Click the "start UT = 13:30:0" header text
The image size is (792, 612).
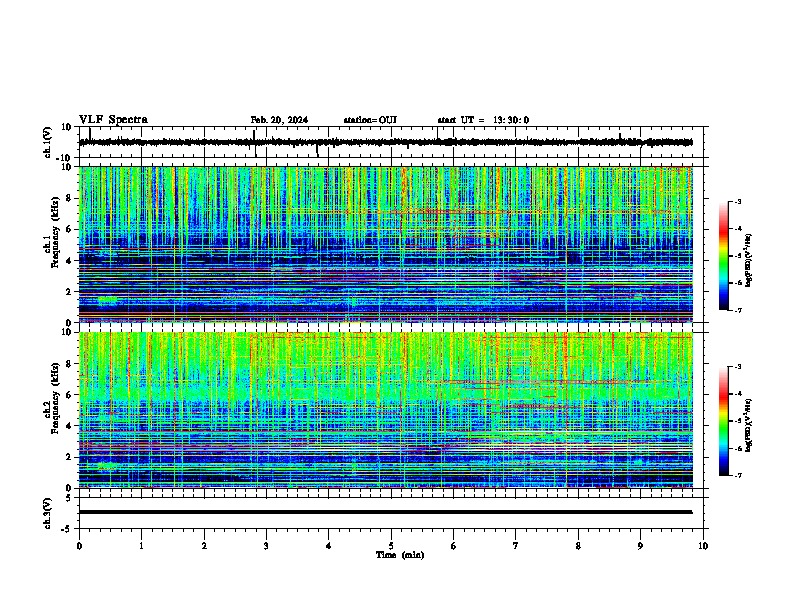[483, 120]
